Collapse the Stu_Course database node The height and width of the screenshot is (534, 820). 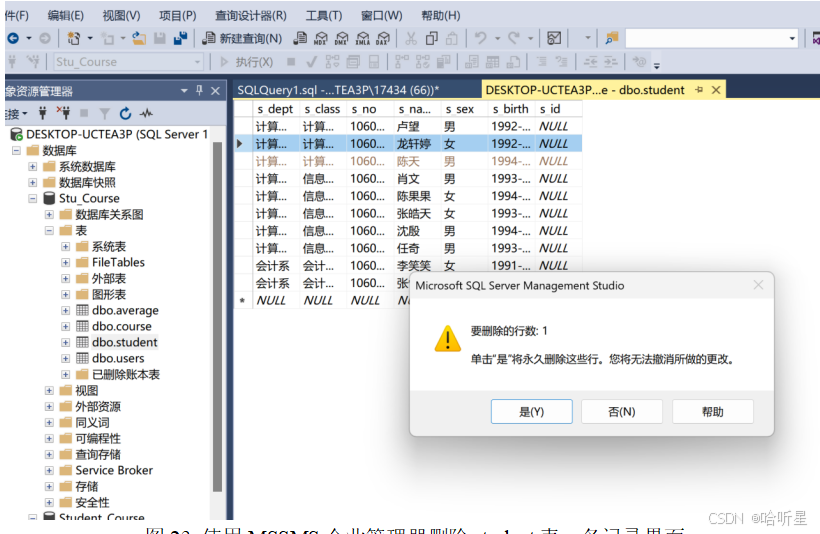[32, 199]
